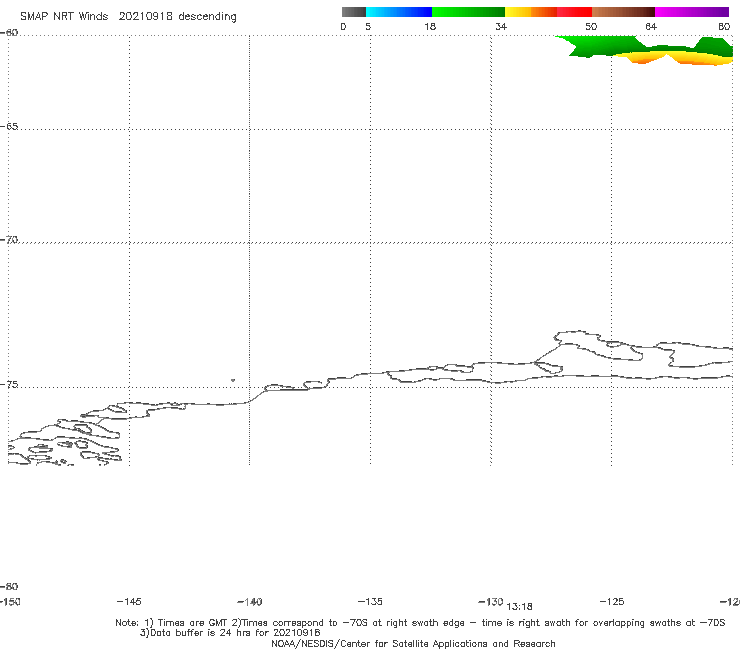Click the colorbar label '50'
Image resolution: width=740 pixels, height=650 pixels.
point(591,27)
